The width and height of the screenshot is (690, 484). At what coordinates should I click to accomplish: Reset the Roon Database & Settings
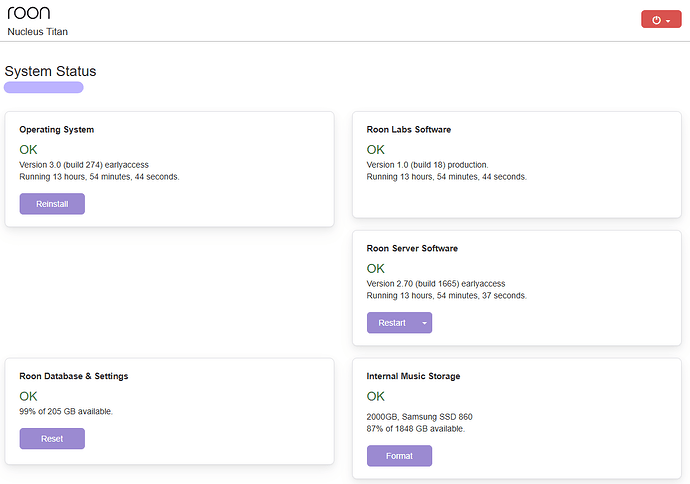point(52,439)
